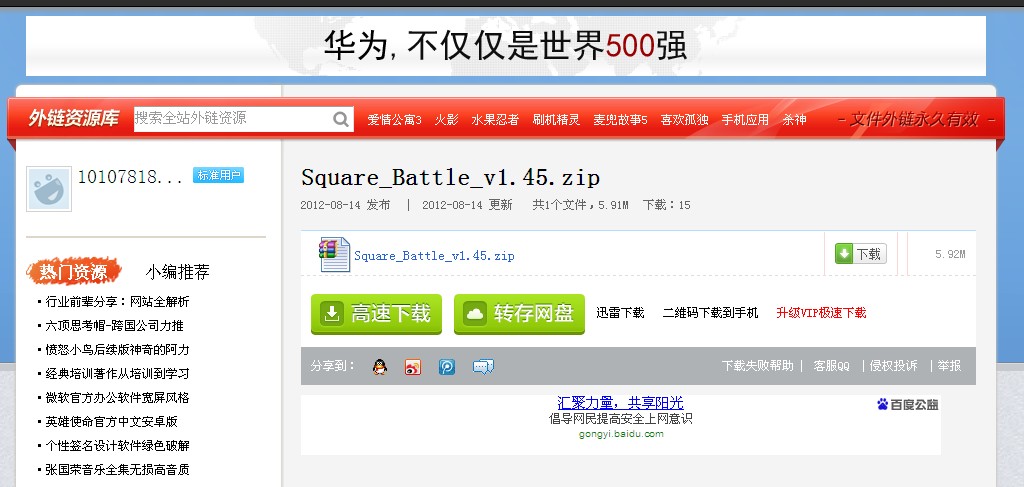Click the 百度公益 logo
The height and width of the screenshot is (487, 1024).
908,405
